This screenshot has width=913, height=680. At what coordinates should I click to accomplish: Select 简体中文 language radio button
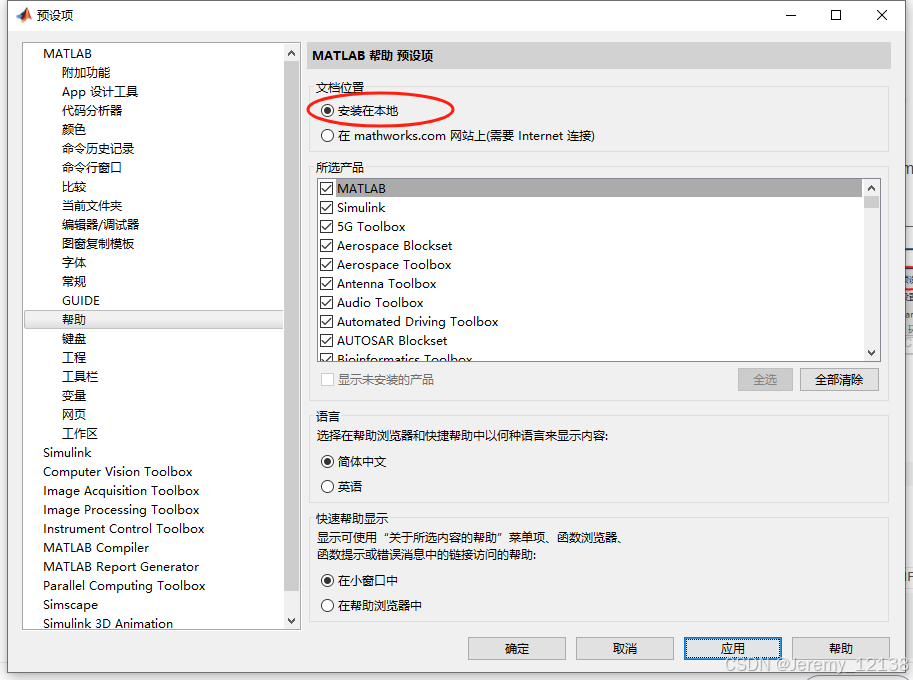click(x=327, y=462)
